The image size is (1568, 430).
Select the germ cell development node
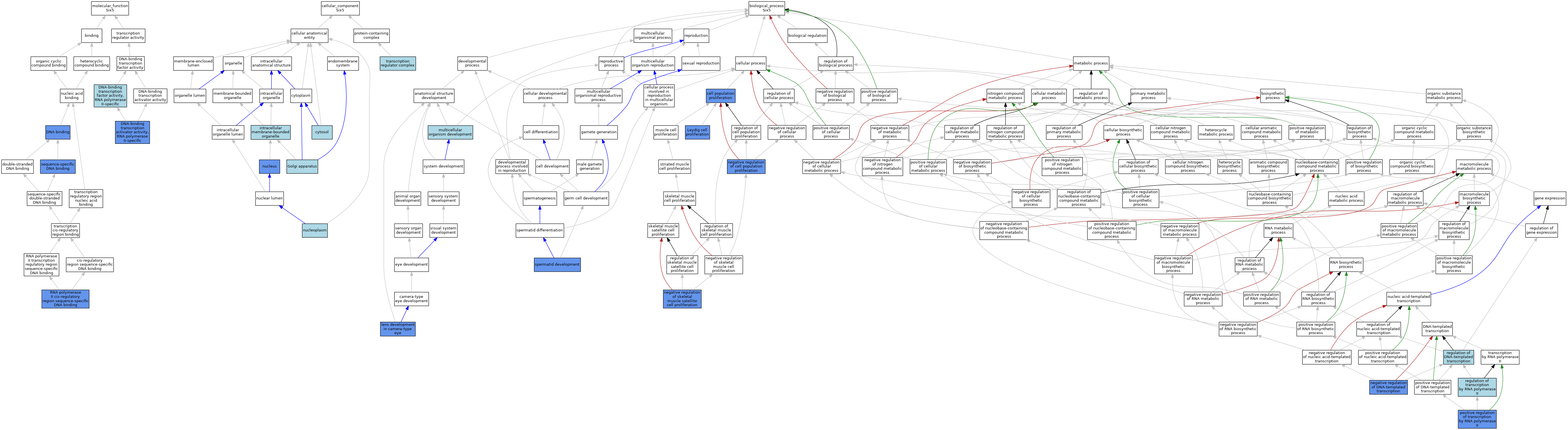click(x=586, y=198)
